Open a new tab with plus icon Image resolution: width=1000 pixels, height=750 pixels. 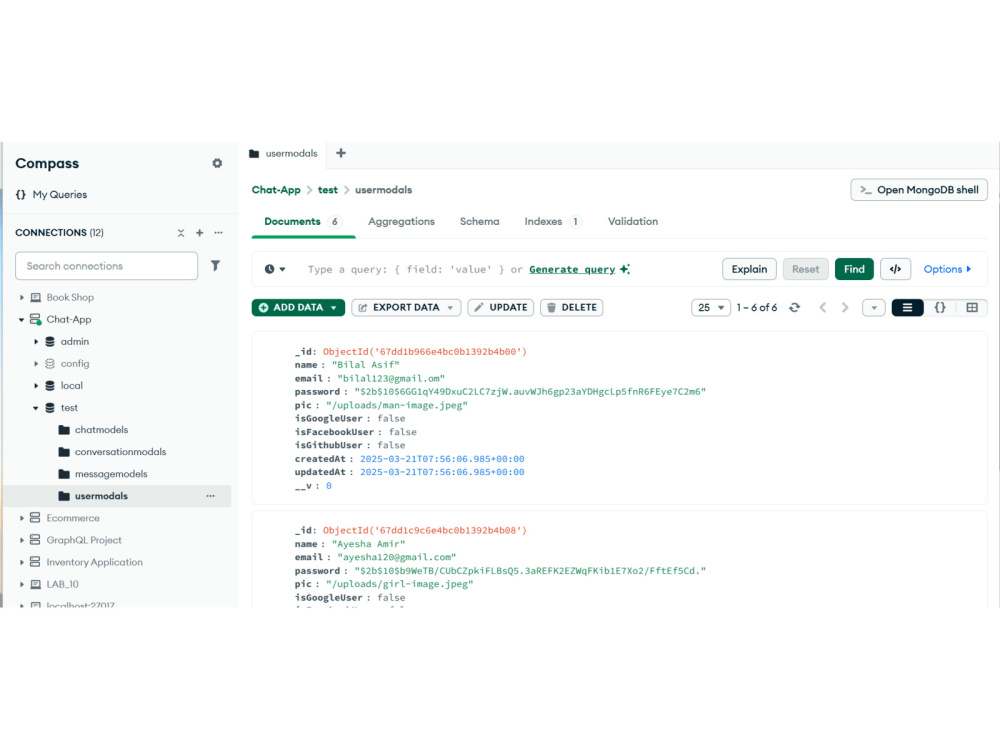341,153
